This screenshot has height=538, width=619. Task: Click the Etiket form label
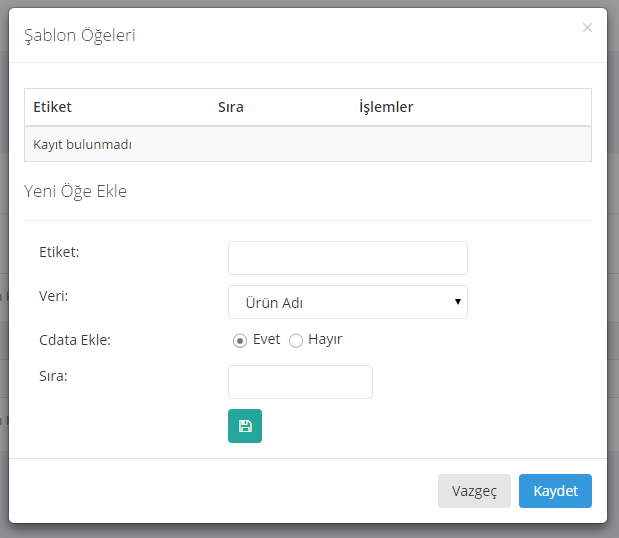coord(59,252)
